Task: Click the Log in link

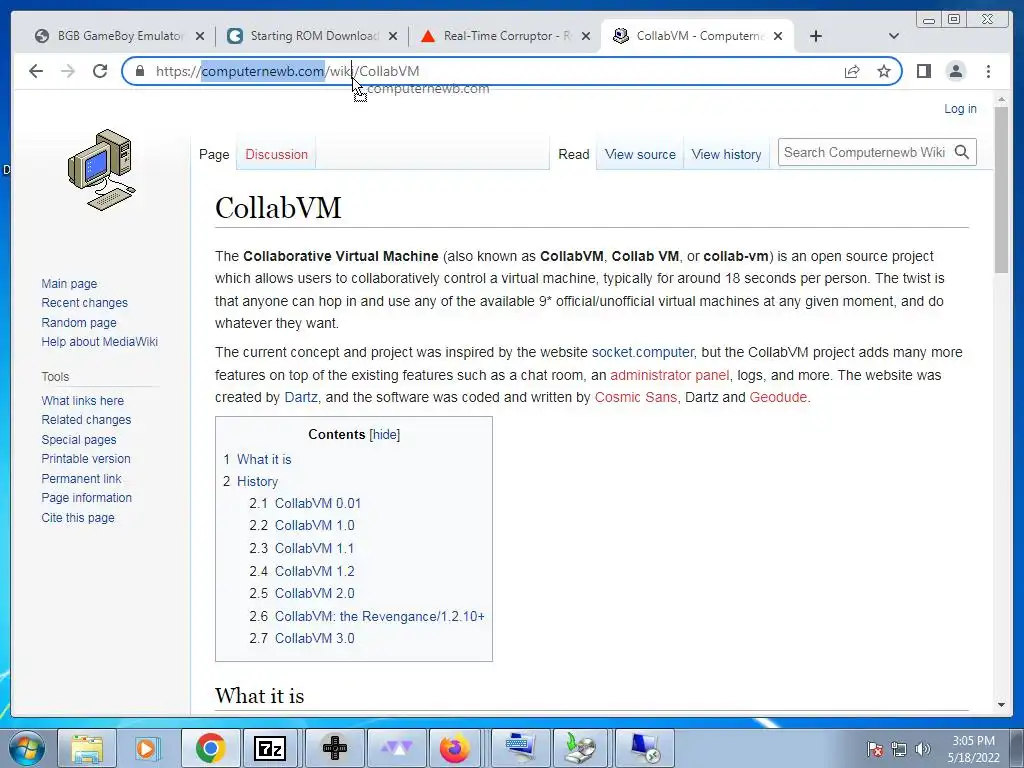Action: (960, 108)
